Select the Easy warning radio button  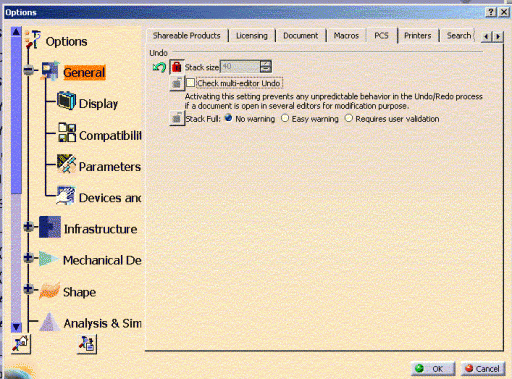(285, 118)
